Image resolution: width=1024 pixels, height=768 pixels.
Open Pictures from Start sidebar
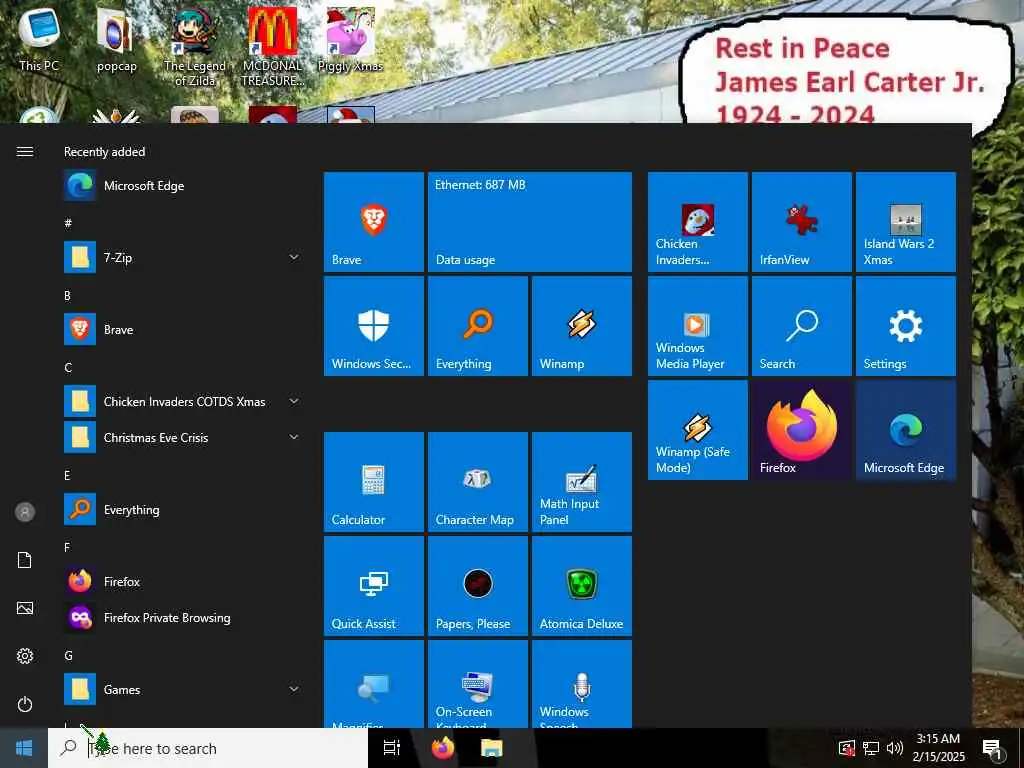point(25,608)
